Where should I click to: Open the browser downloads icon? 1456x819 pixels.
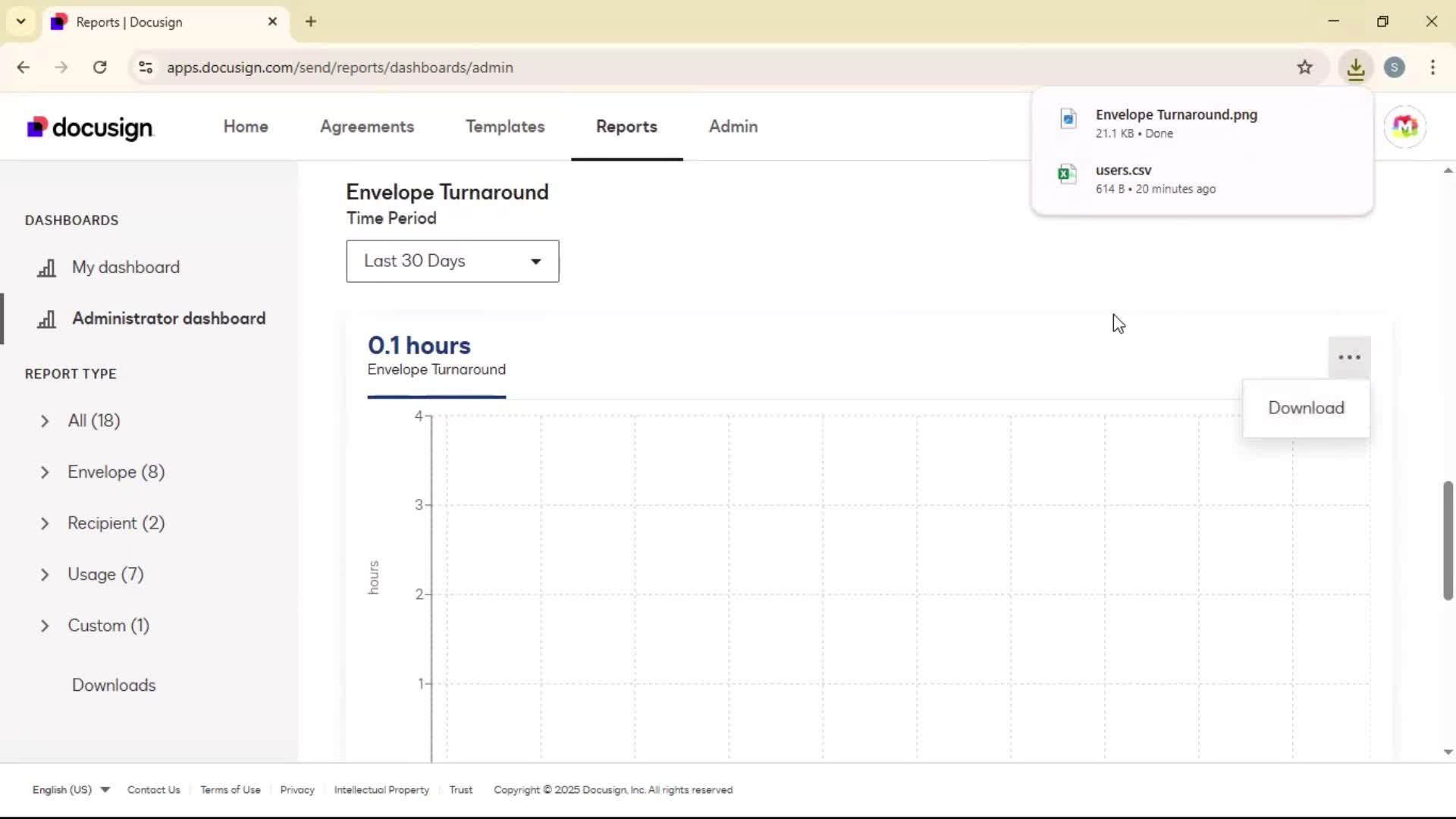click(1356, 68)
